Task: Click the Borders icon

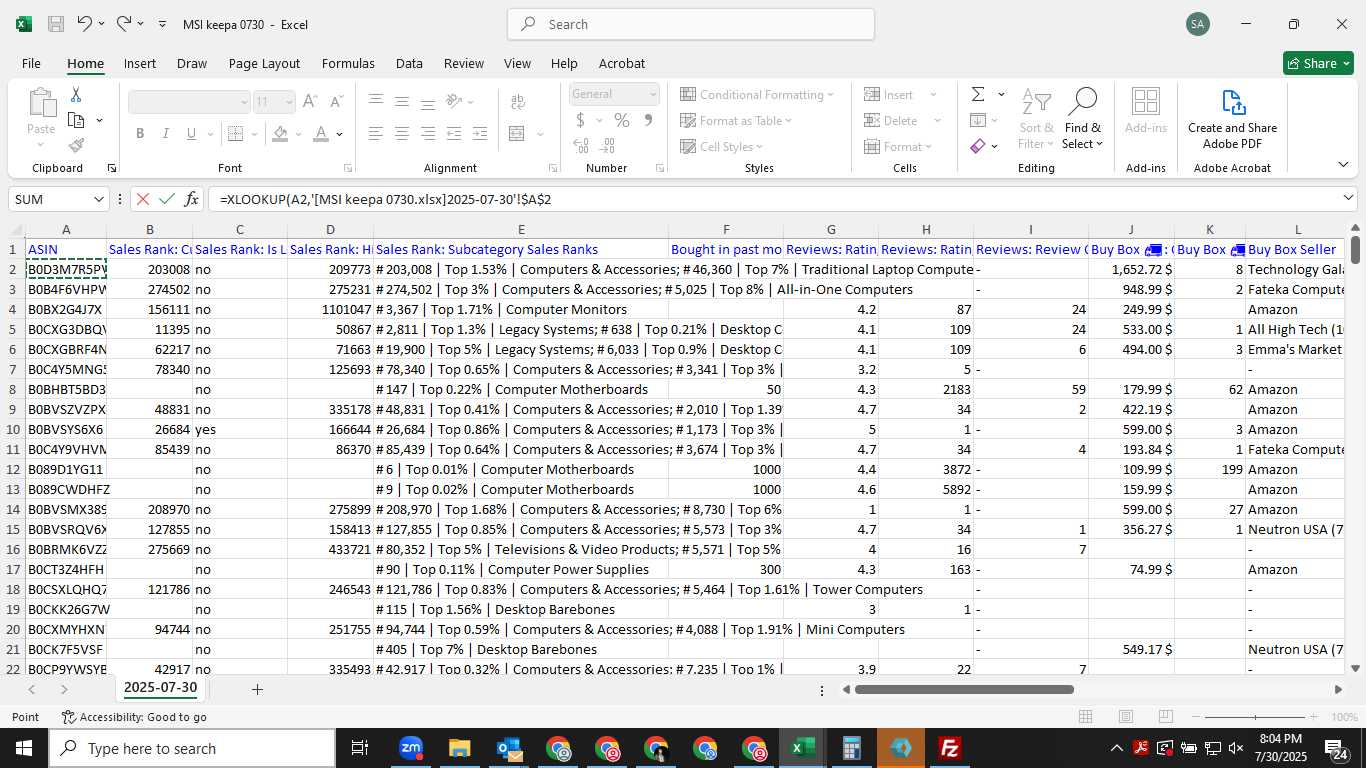Action: click(235, 133)
